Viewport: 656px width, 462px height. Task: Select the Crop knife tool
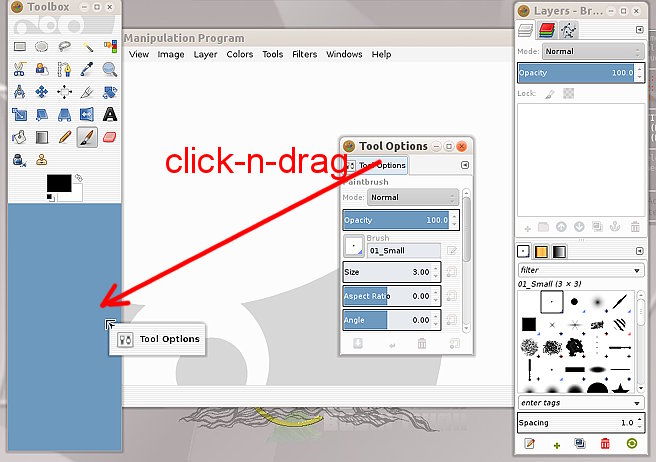coord(87,92)
